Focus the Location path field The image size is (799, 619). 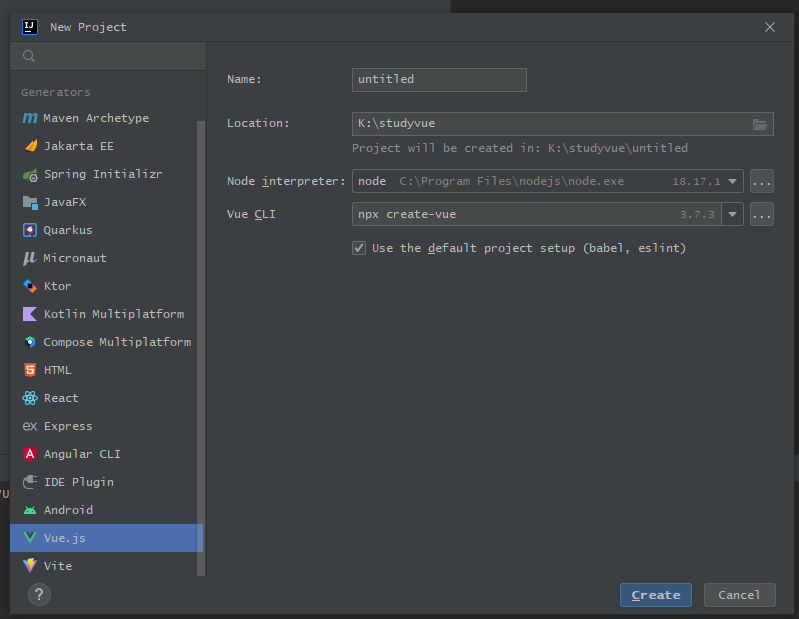563,124
